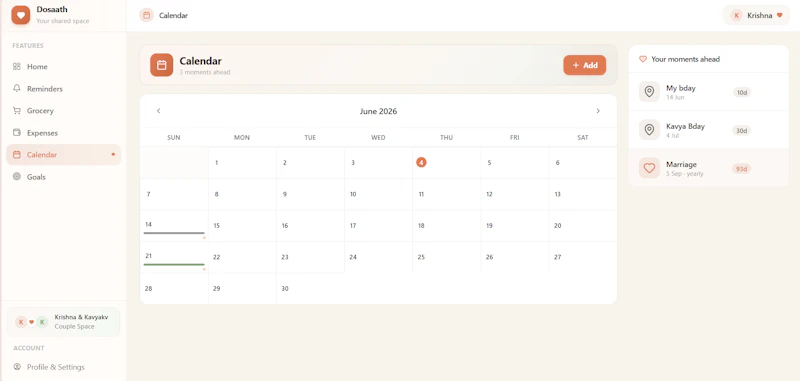Click the Expenses wallet icon
Screen dimensions: 800x381
(x=17, y=133)
